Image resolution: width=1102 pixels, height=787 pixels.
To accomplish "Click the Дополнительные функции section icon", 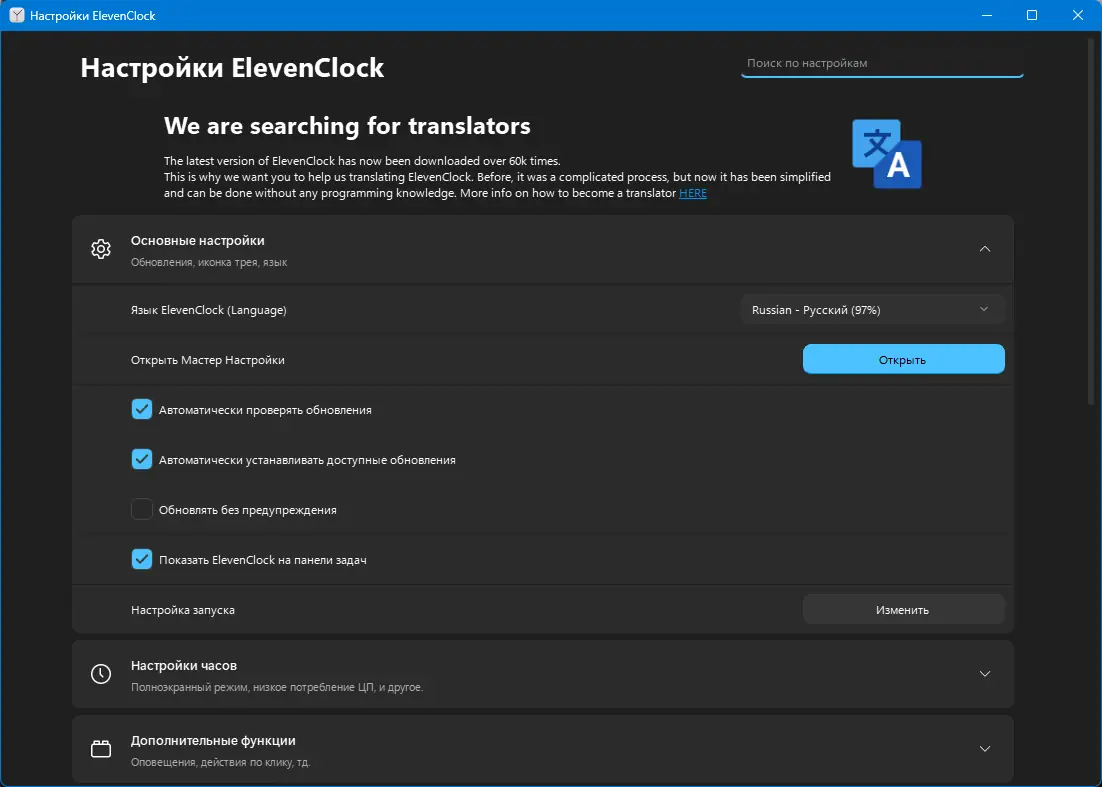I will (101, 749).
